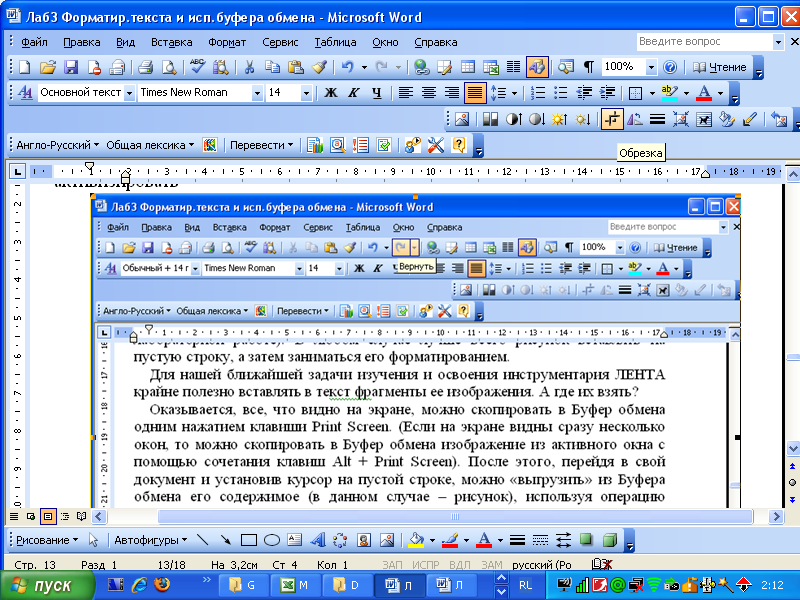Pick the Arrow drawing tool
This screenshot has width=800, height=600.
[x=225, y=540]
